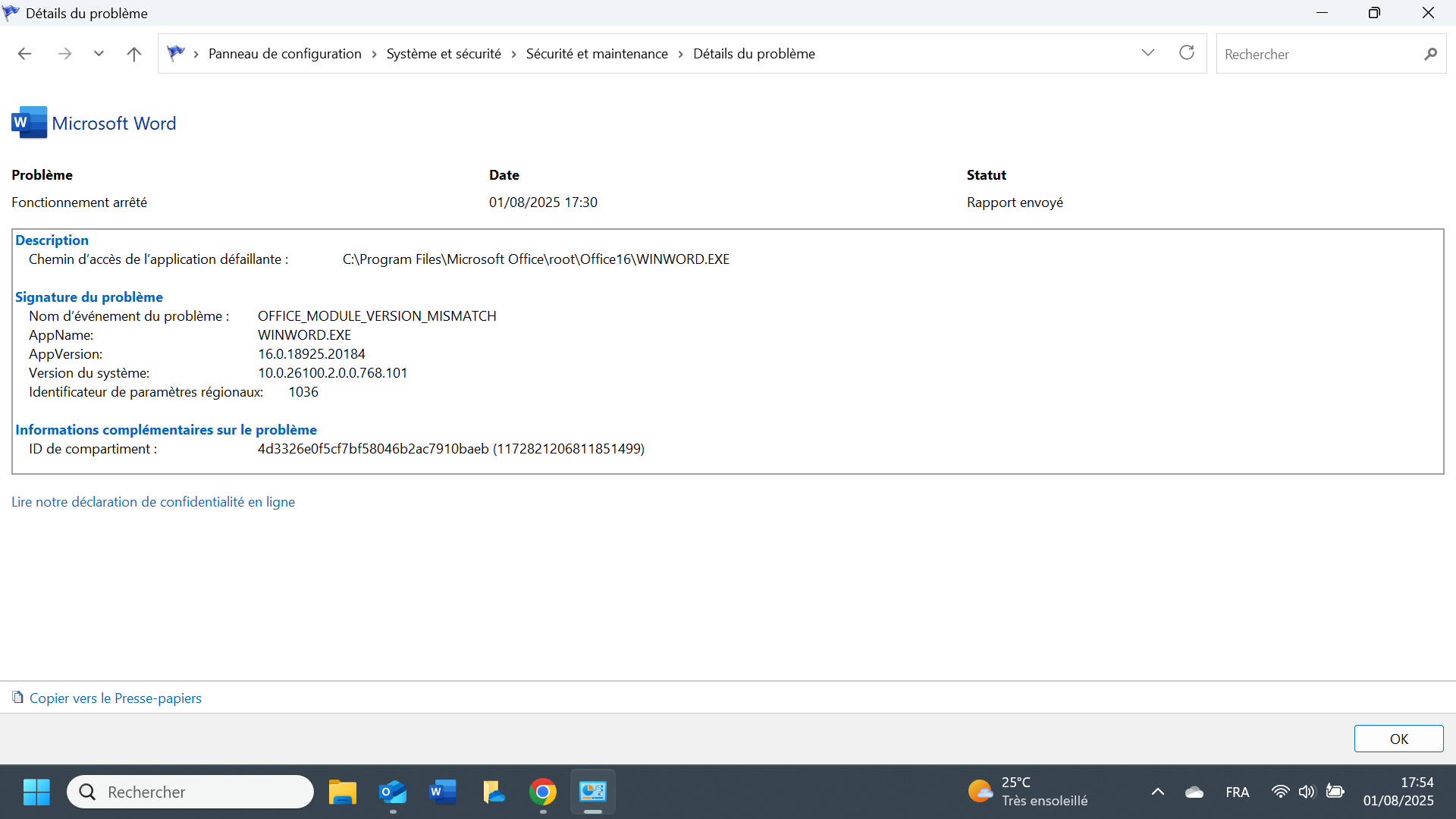The width and height of the screenshot is (1456, 819).
Task: Open the weather widget showing 25°C
Action: (x=1028, y=792)
